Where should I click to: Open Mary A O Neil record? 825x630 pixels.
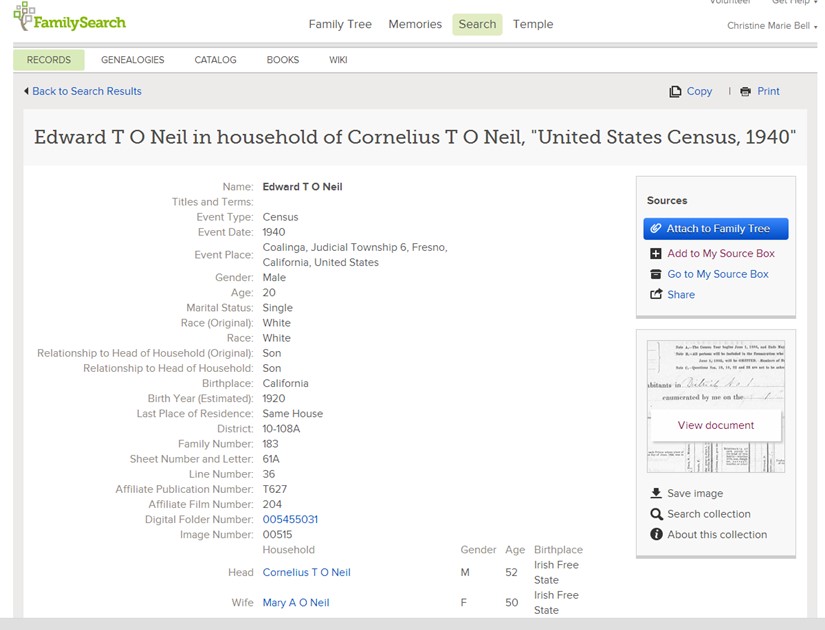point(296,603)
